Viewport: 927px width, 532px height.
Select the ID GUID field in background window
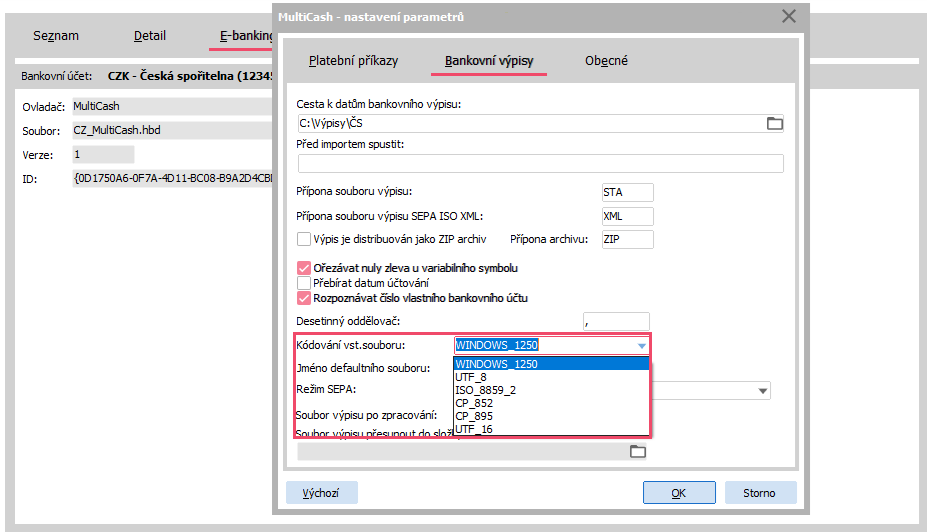(x=171, y=179)
